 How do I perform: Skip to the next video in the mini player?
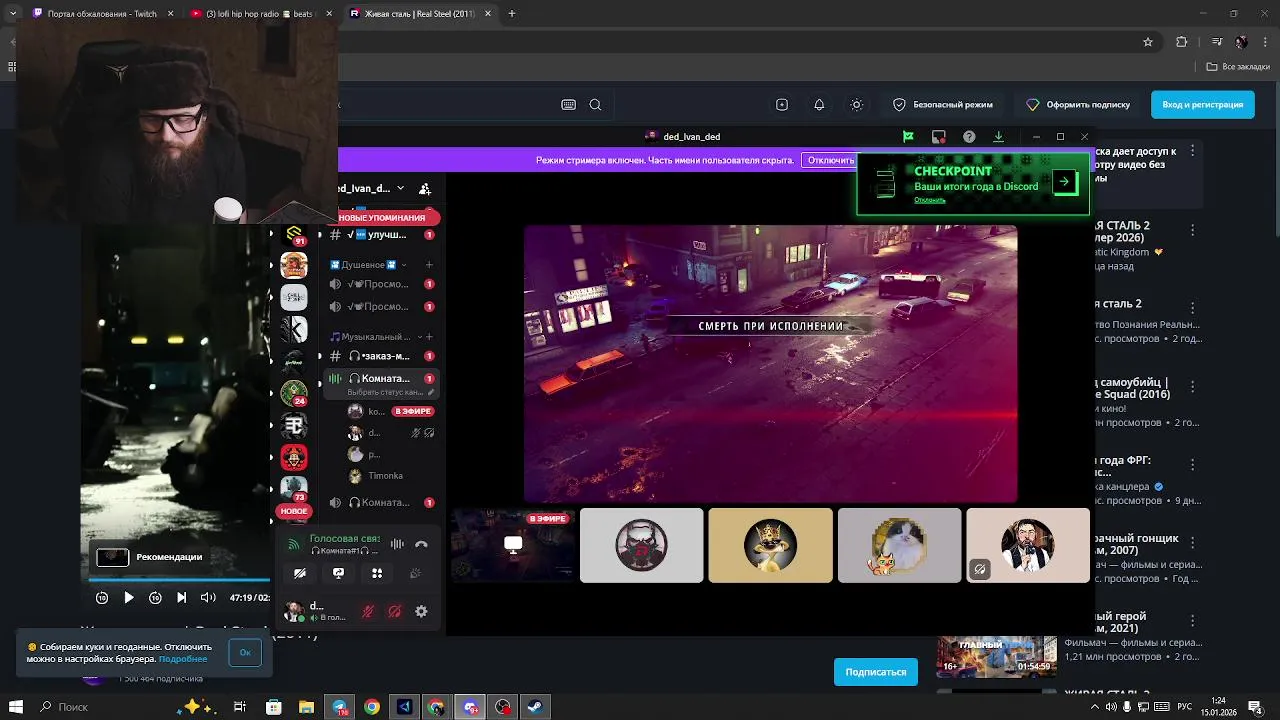point(181,597)
